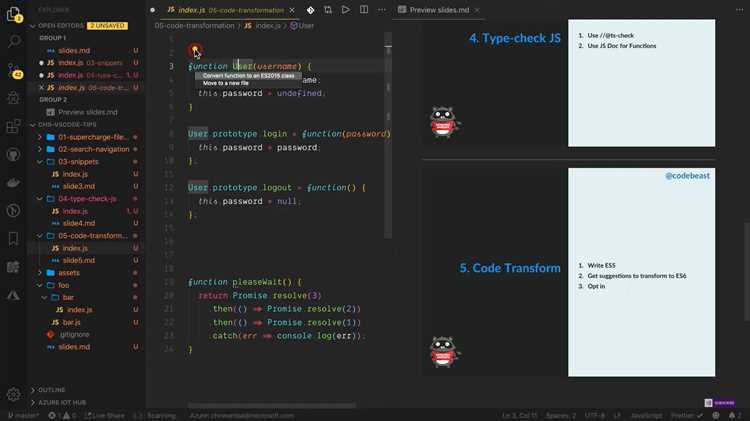The height and width of the screenshot is (421, 750).
Task: Close index.js 05-code entry in Open Editors
Action: coord(42,88)
